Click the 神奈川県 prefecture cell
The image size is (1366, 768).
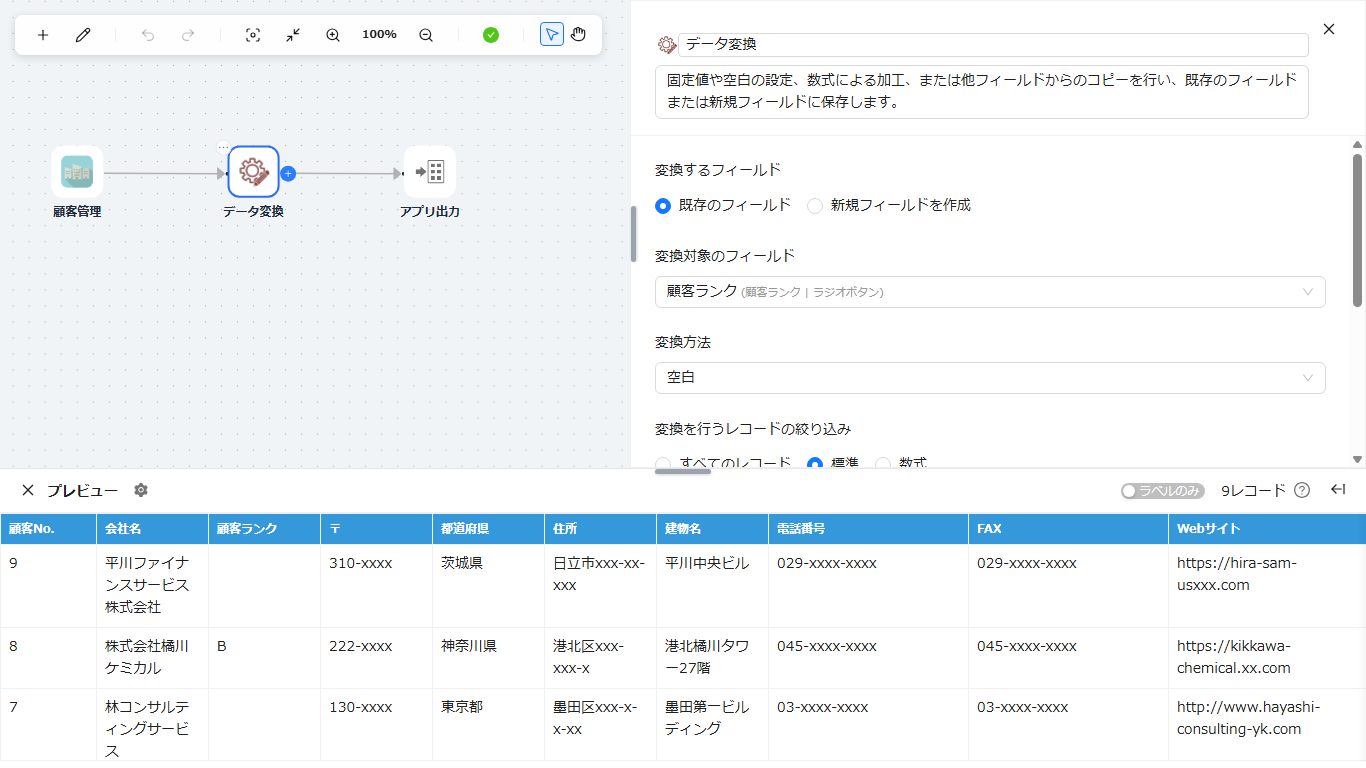click(488, 657)
